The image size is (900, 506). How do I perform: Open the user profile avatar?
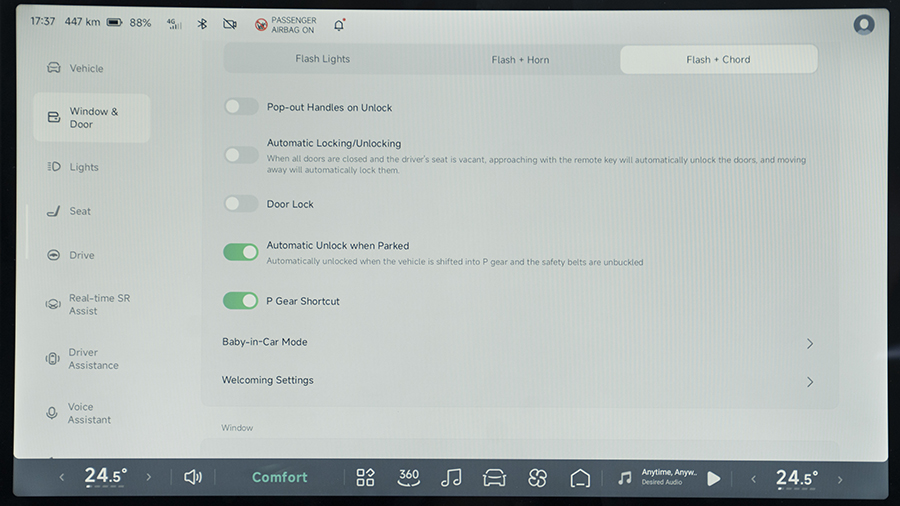(864, 25)
